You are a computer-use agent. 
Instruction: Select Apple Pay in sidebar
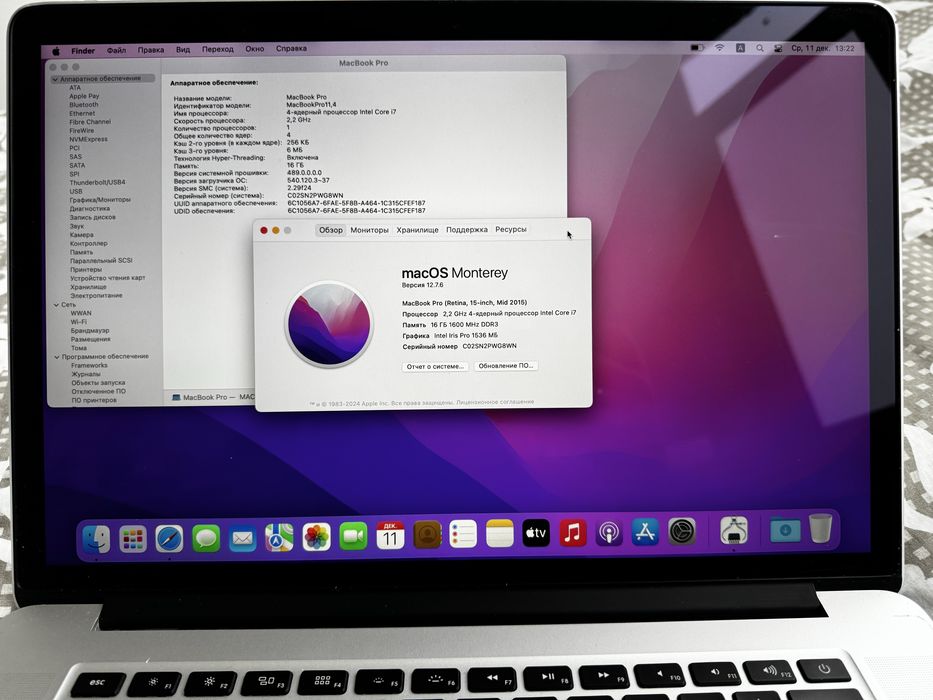(x=84, y=96)
